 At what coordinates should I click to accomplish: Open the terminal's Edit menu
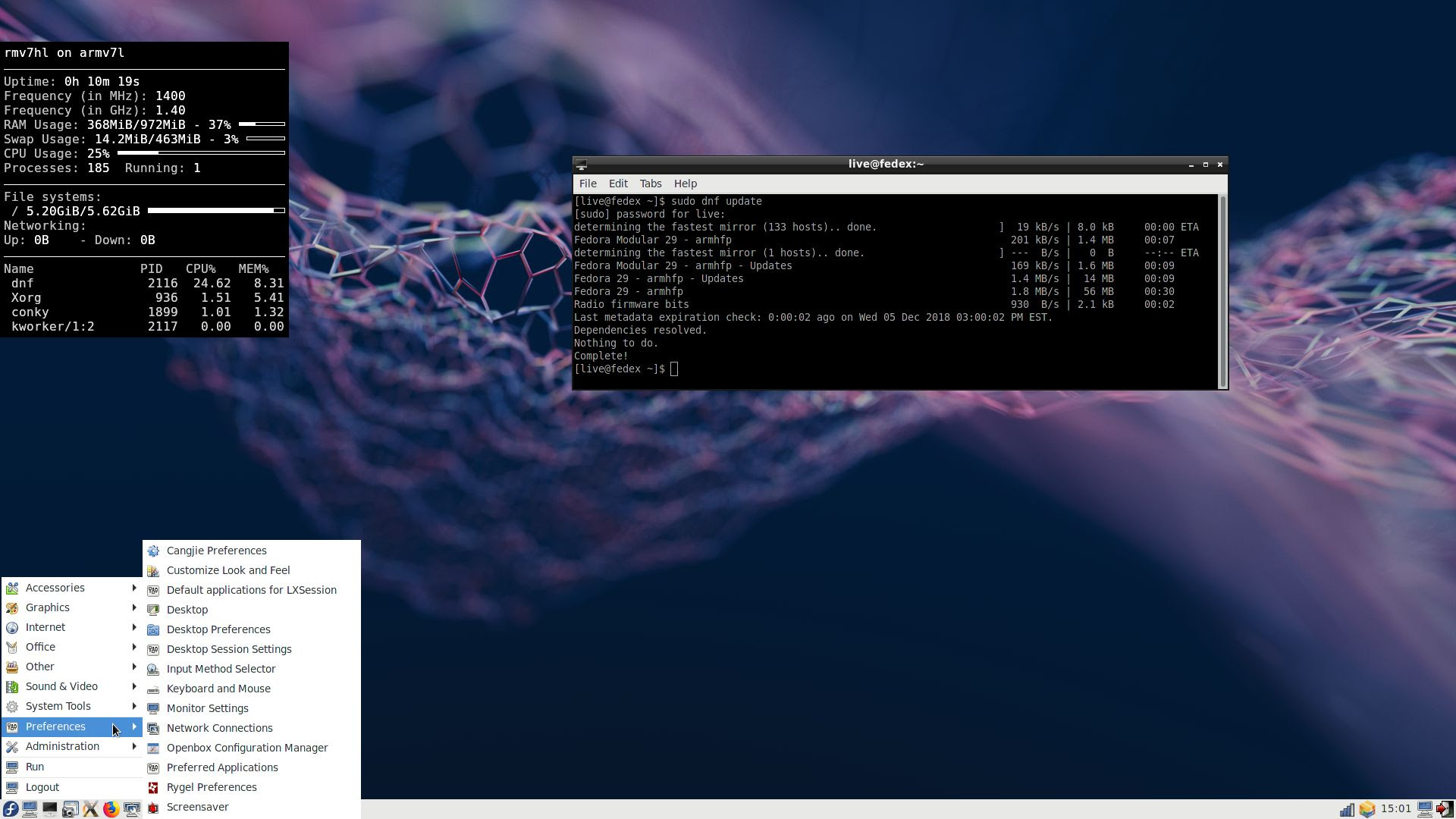pos(617,184)
